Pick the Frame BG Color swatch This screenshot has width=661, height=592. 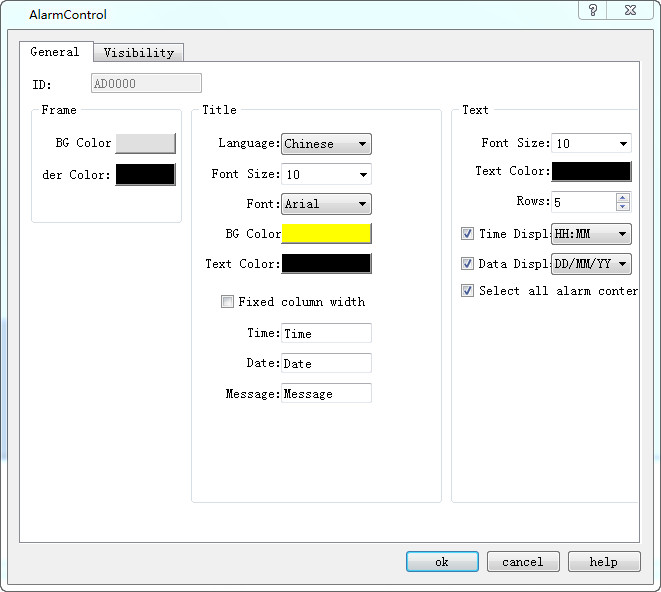click(x=145, y=143)
